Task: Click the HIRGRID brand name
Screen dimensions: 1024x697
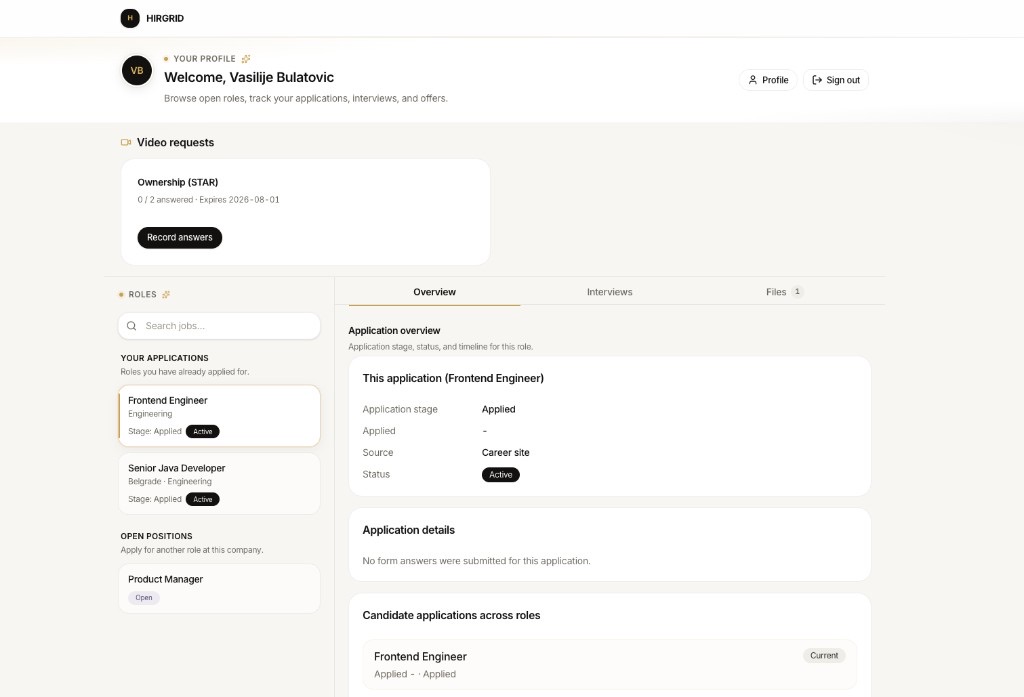Action: (x=165, y=18)
